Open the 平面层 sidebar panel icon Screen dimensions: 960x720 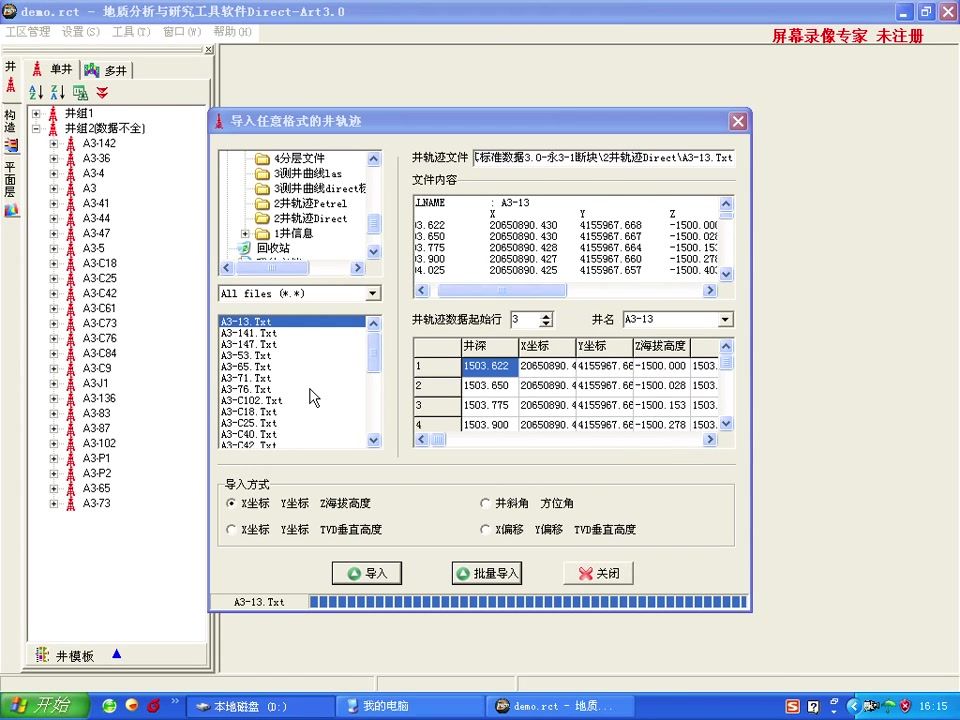pyautogui.click(x=11, y=210)
